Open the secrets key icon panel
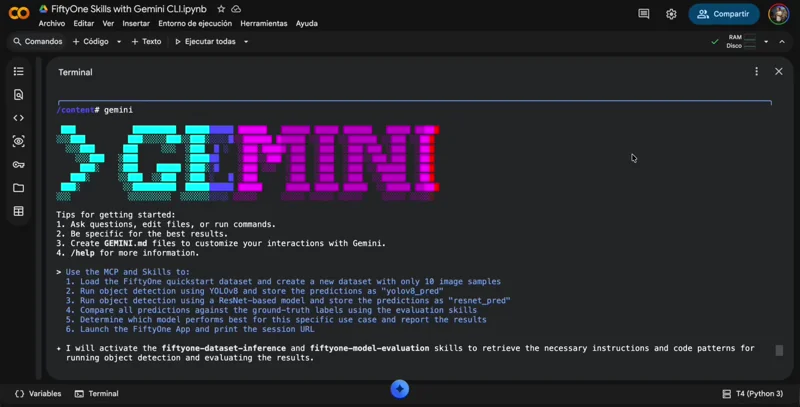Viewport: 800px width, 407px height. coord(18,165)
